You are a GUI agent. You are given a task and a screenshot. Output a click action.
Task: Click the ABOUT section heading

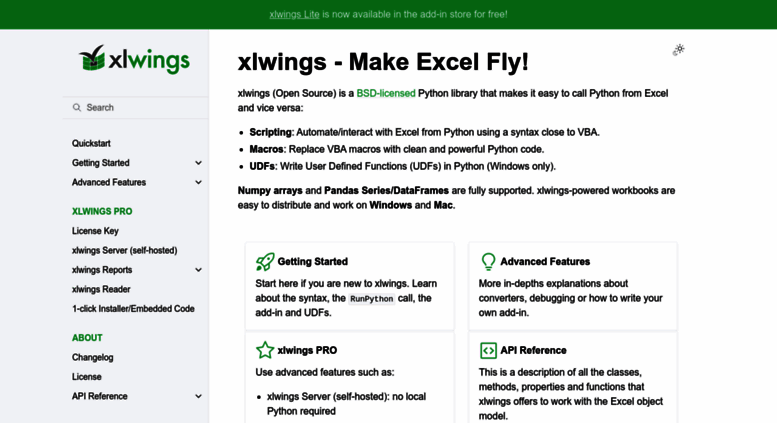click(87, 338)
